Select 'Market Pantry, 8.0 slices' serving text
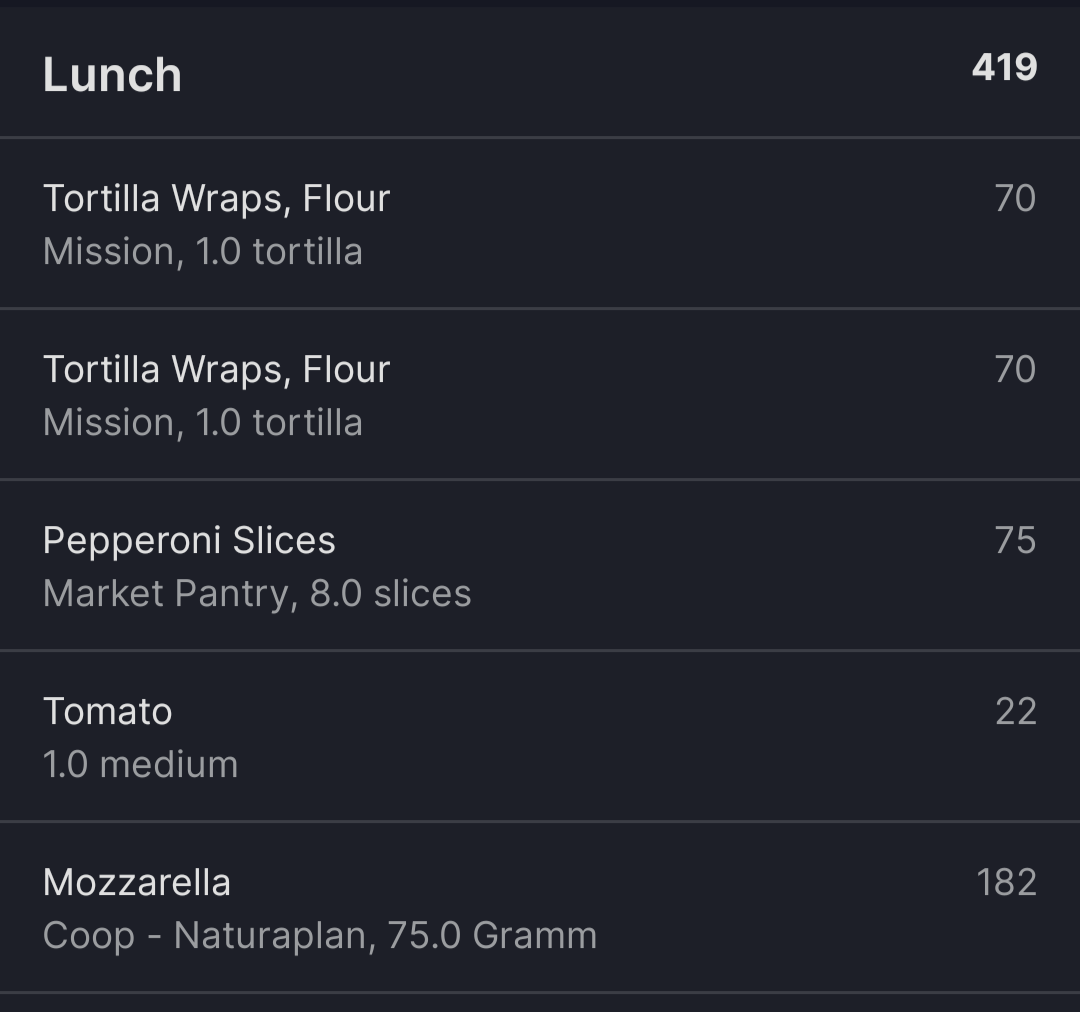The image size is (1080, 1012). [x=257, y=593]
